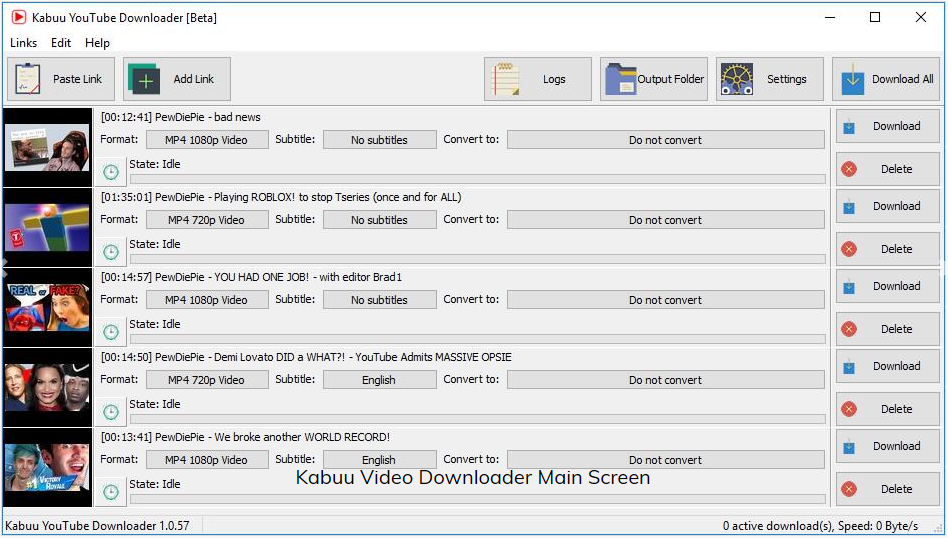
Task: Download the Demi Lovato video
Action: tap(888, 366)
